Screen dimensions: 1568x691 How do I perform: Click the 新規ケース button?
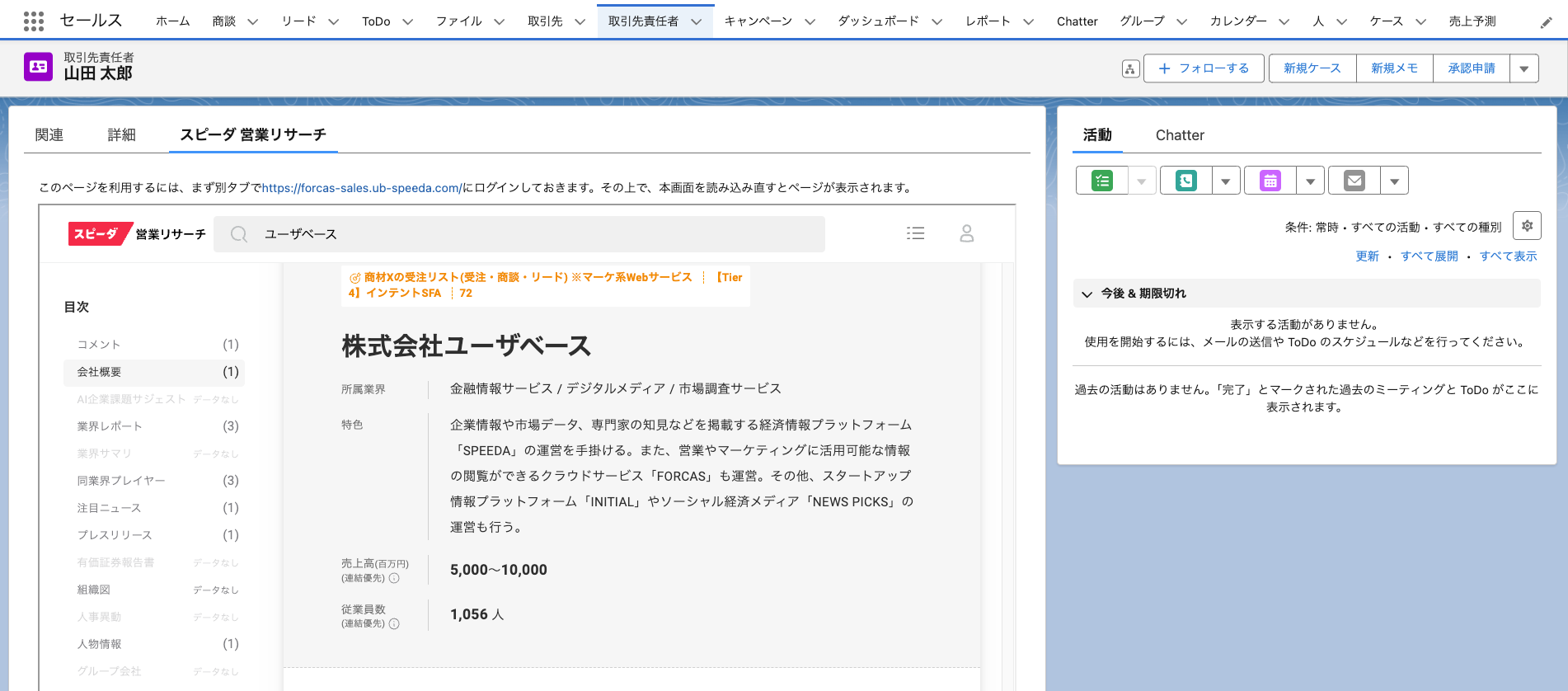pos(1312,68)
